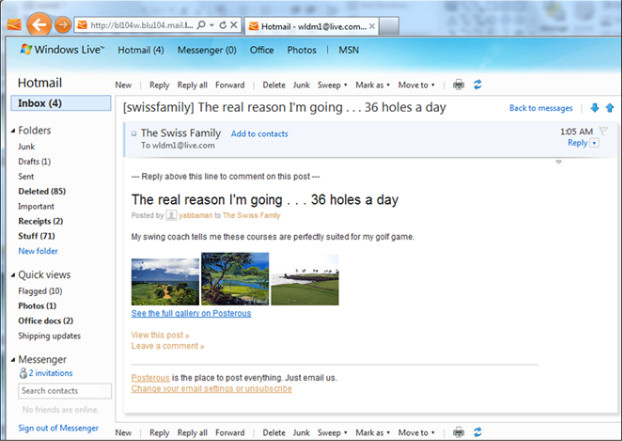Click the refresh icon in the address bar
The width and height of the screenshot is (622, 441).
[x=223, y=25]
